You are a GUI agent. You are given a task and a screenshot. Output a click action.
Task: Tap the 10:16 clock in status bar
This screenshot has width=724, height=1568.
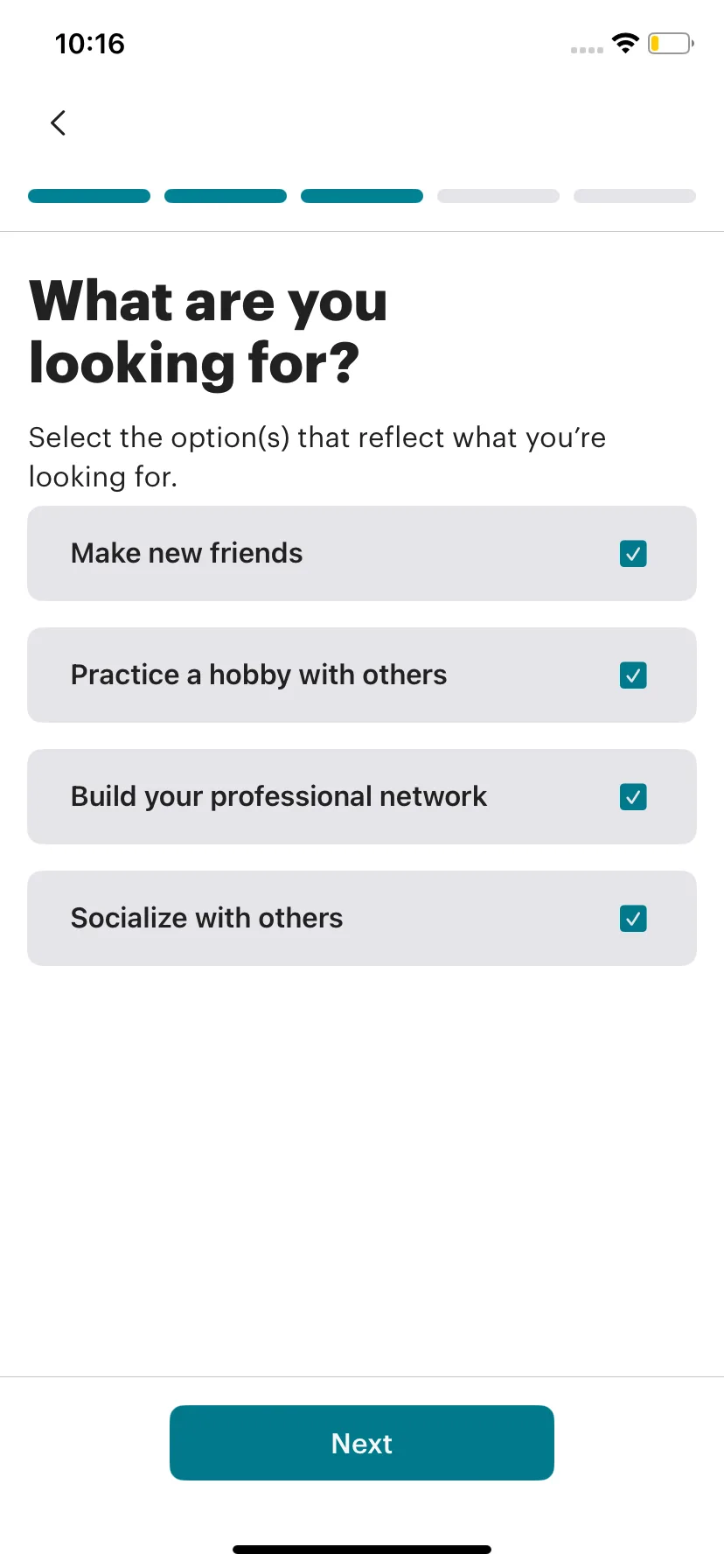[89, 44]
